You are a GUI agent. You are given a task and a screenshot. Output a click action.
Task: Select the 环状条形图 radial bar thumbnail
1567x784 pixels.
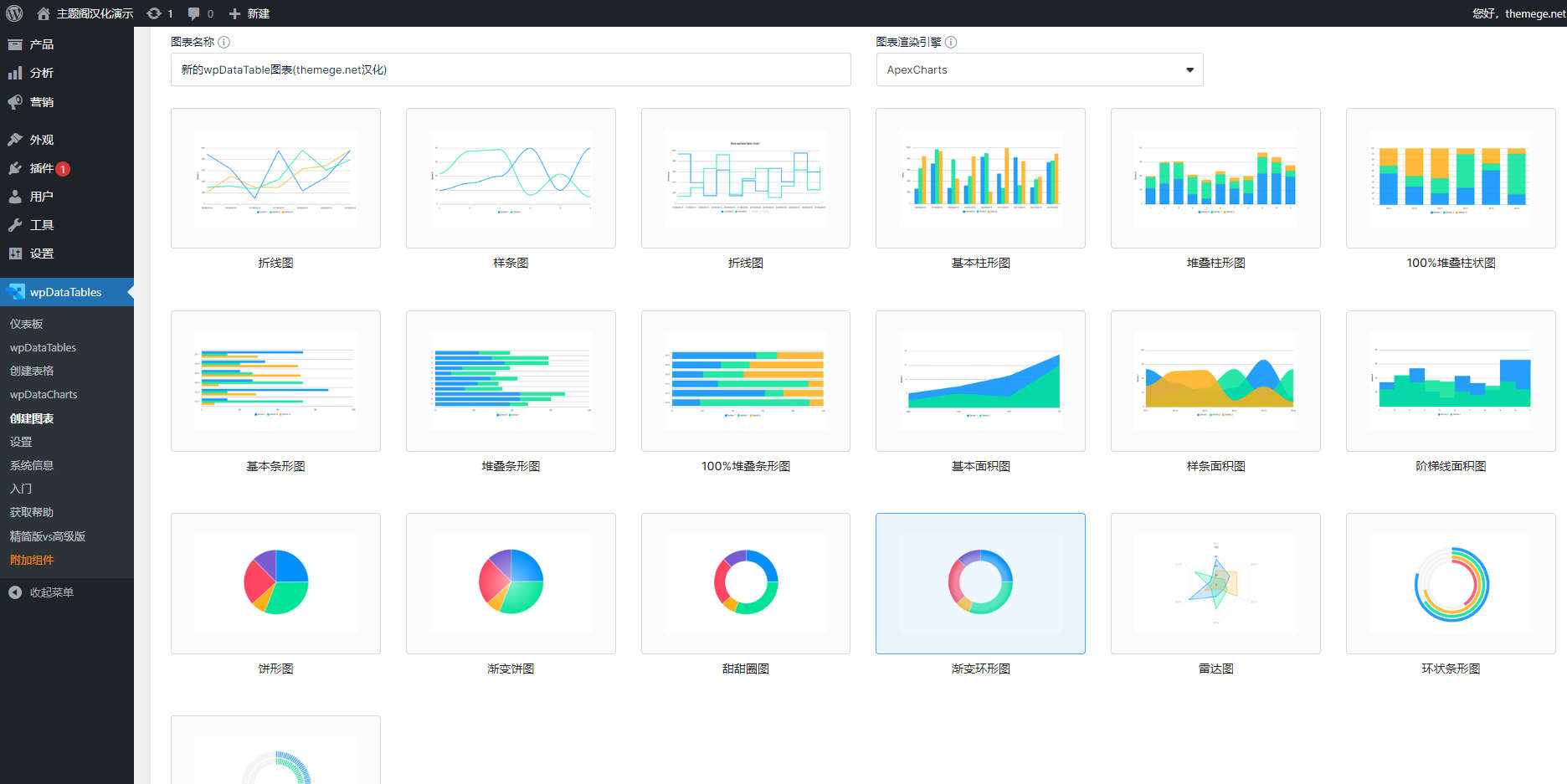click(x=1451, y=584)
